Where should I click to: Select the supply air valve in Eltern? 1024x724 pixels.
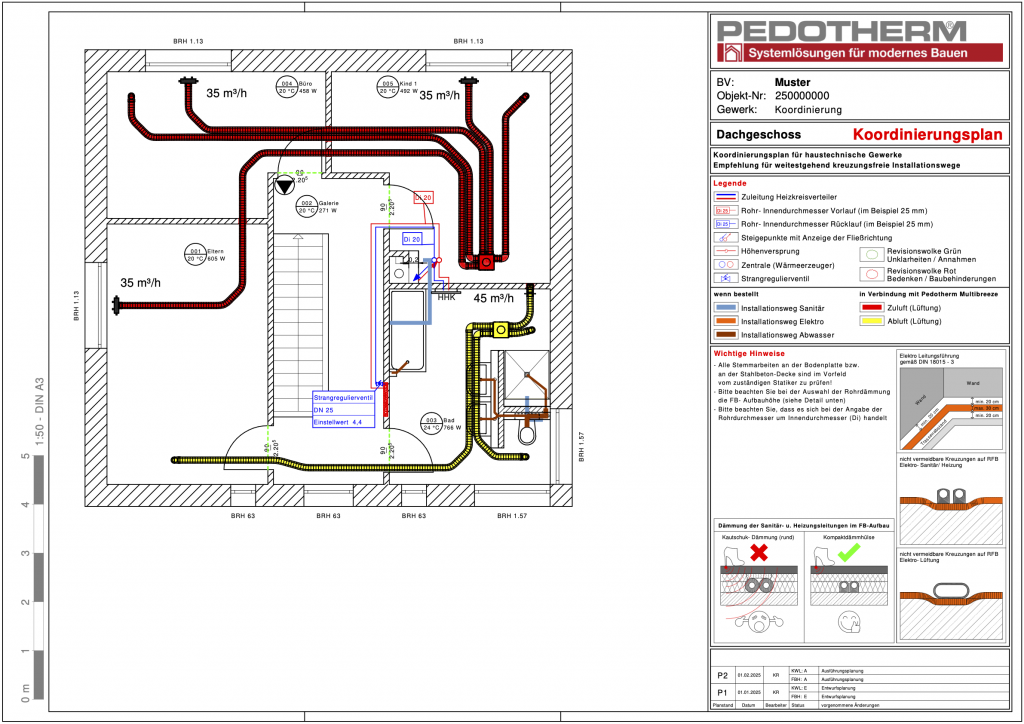click(x=116, y=305)
